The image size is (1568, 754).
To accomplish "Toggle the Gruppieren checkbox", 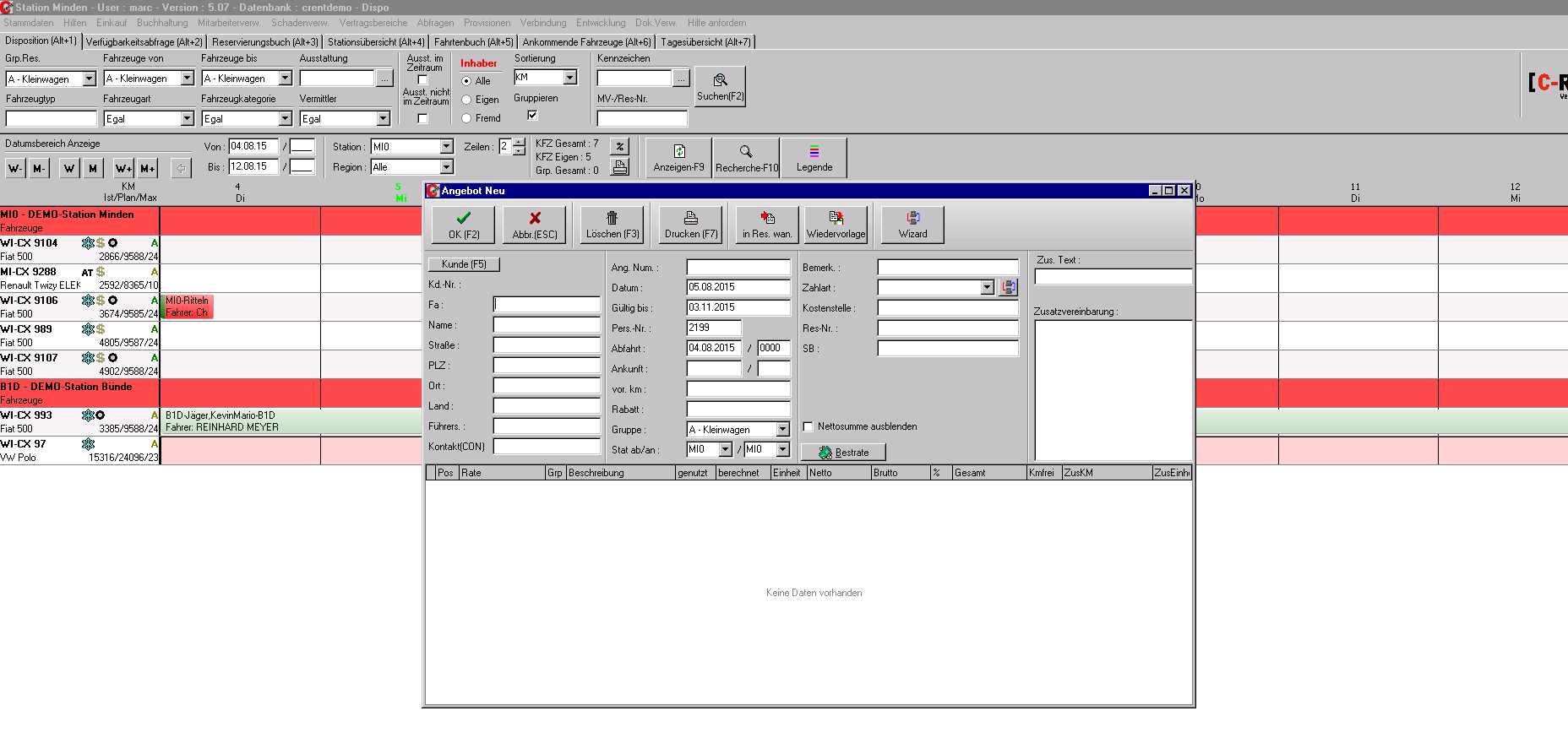I will point(532,115).
